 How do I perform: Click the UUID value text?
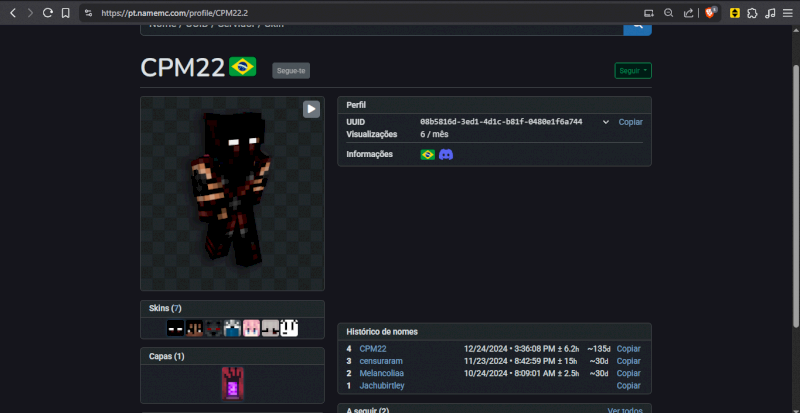point(501,122)
